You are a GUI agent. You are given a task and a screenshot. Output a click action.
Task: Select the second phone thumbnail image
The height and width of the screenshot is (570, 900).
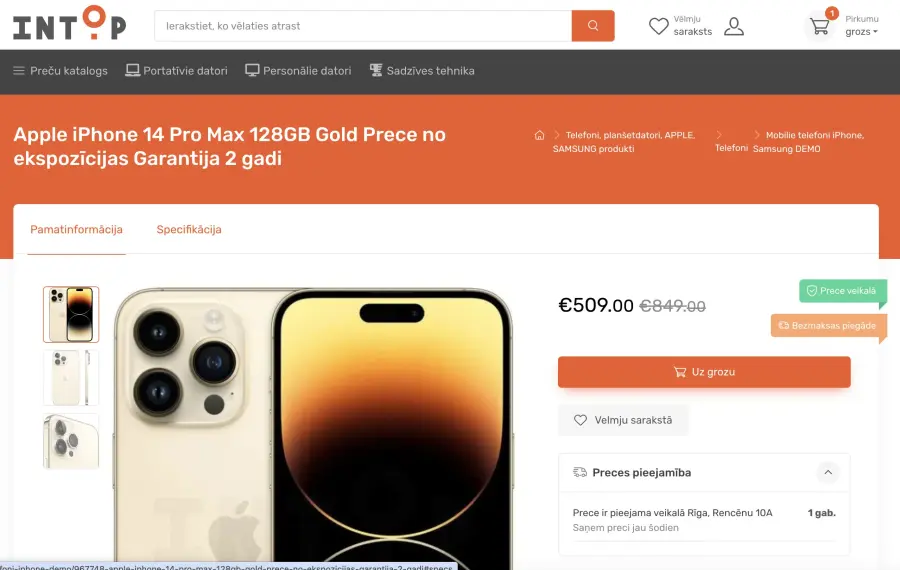click(x=71, y=378)
